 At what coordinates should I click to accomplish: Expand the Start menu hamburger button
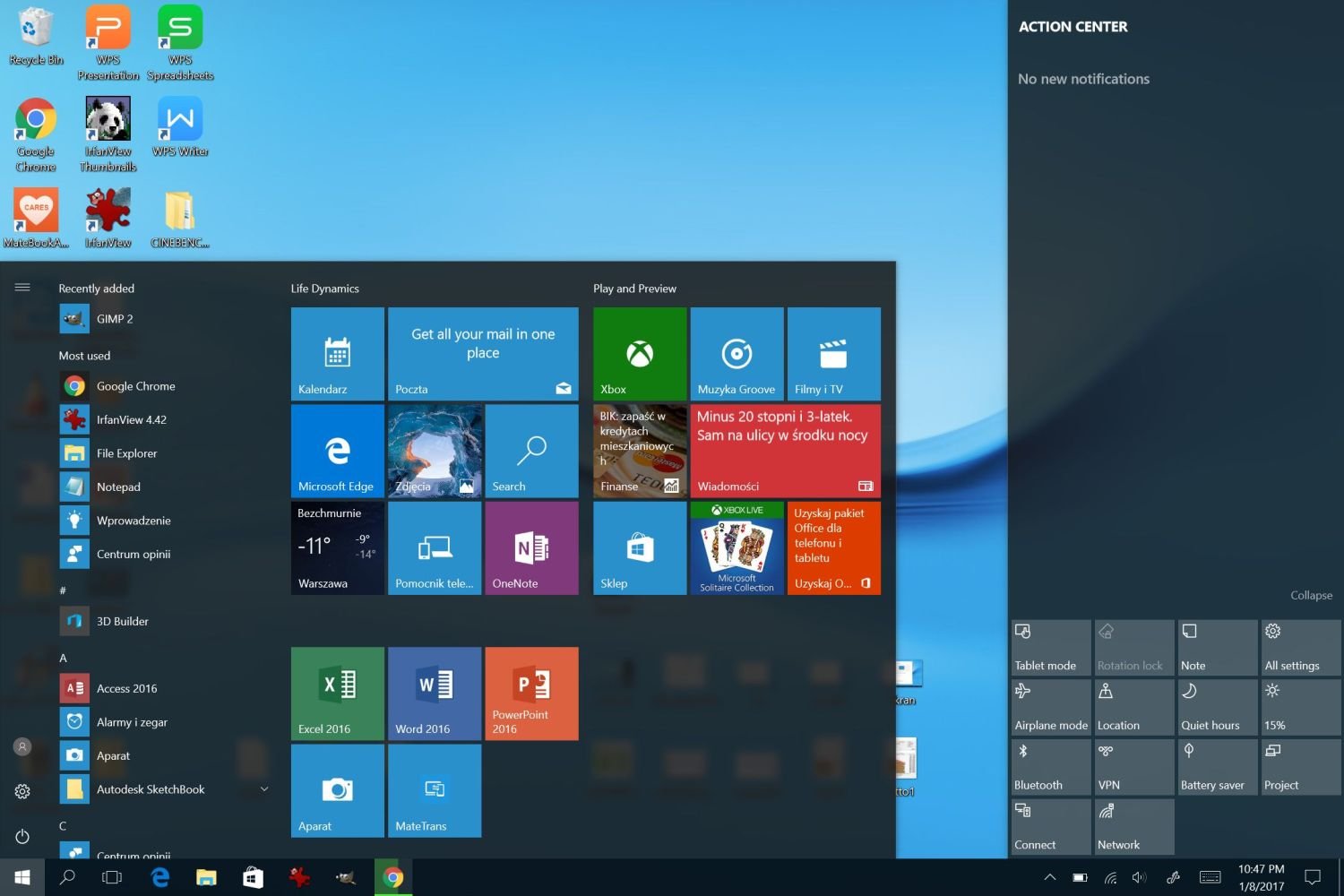point(22,288)
